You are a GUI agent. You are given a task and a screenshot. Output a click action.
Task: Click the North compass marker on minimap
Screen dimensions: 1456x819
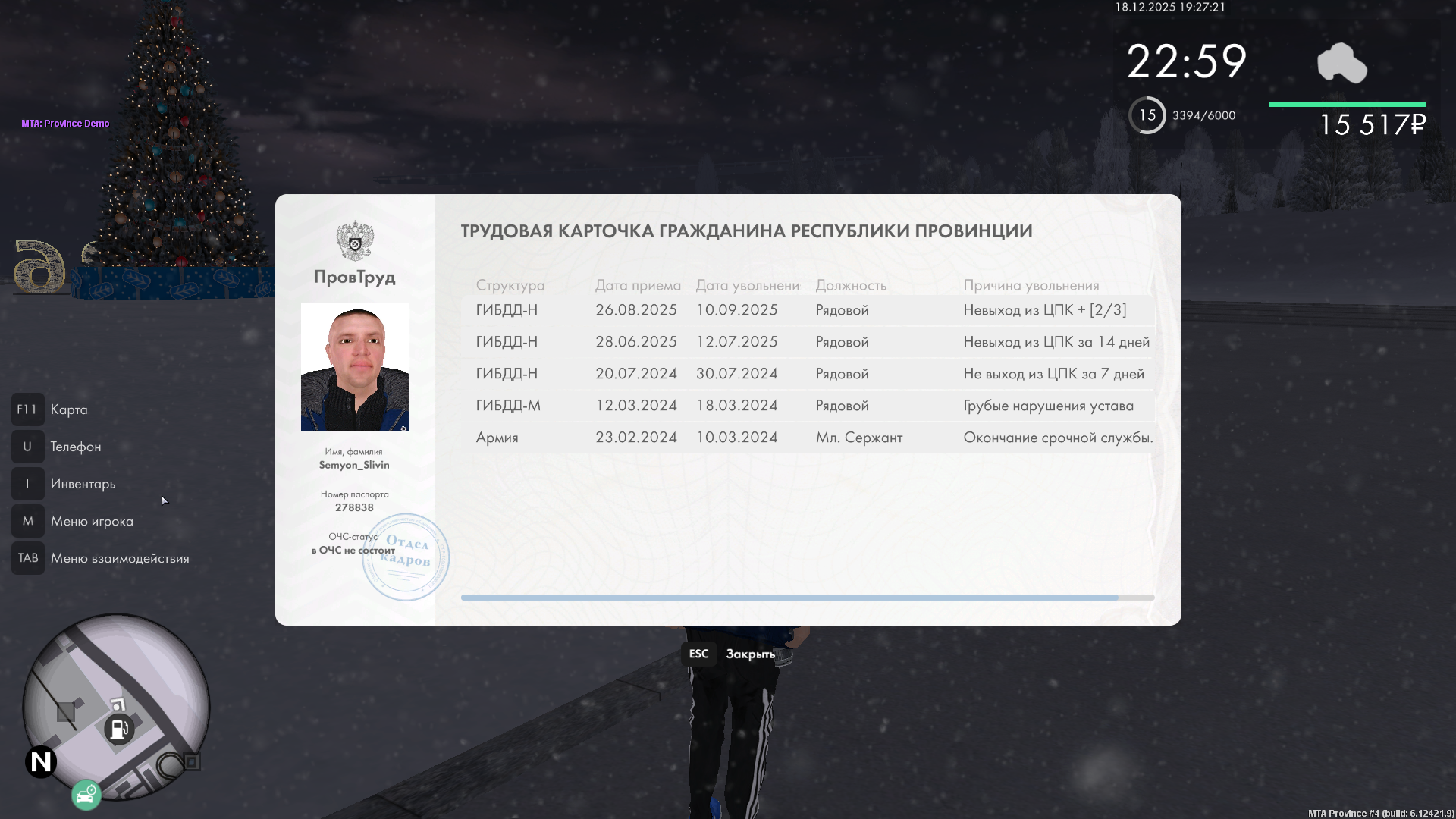coord(41,761)
